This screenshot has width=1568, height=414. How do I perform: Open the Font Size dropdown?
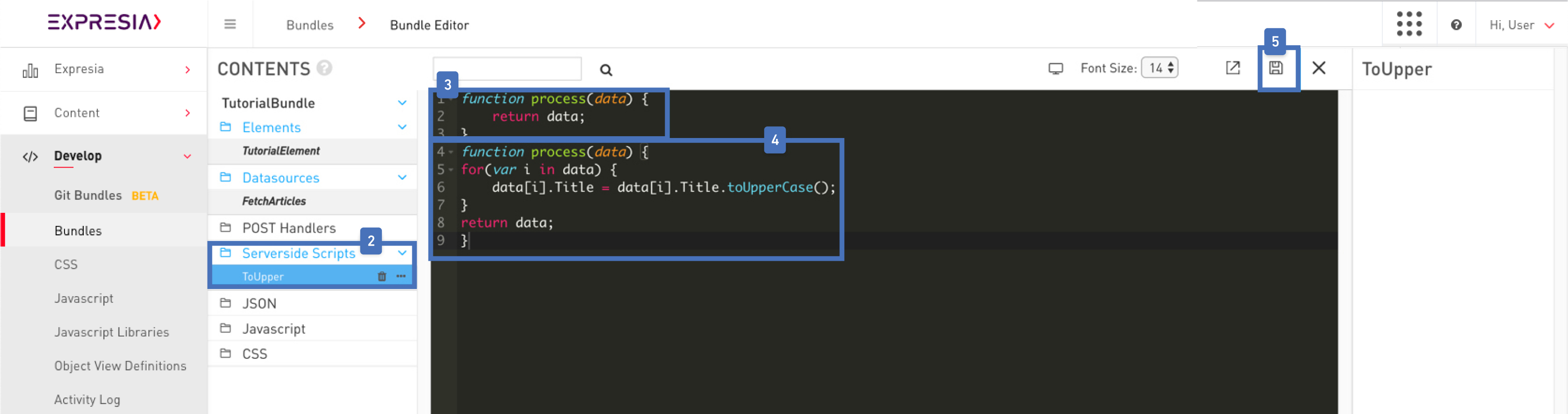point(1160,68)
